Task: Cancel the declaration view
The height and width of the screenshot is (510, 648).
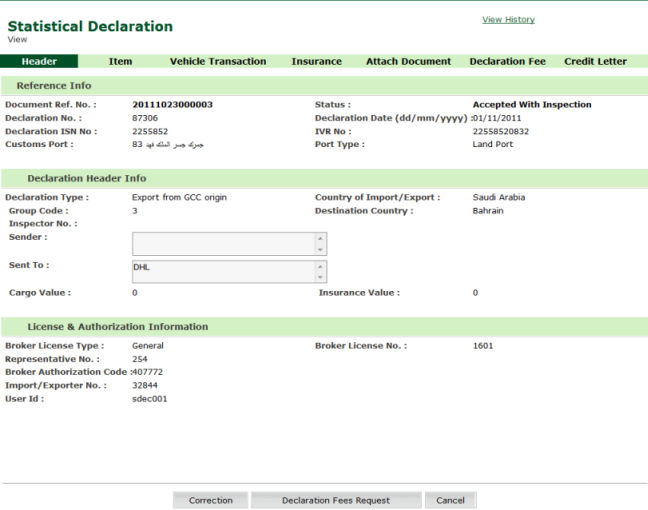Action: click(450, 500)
